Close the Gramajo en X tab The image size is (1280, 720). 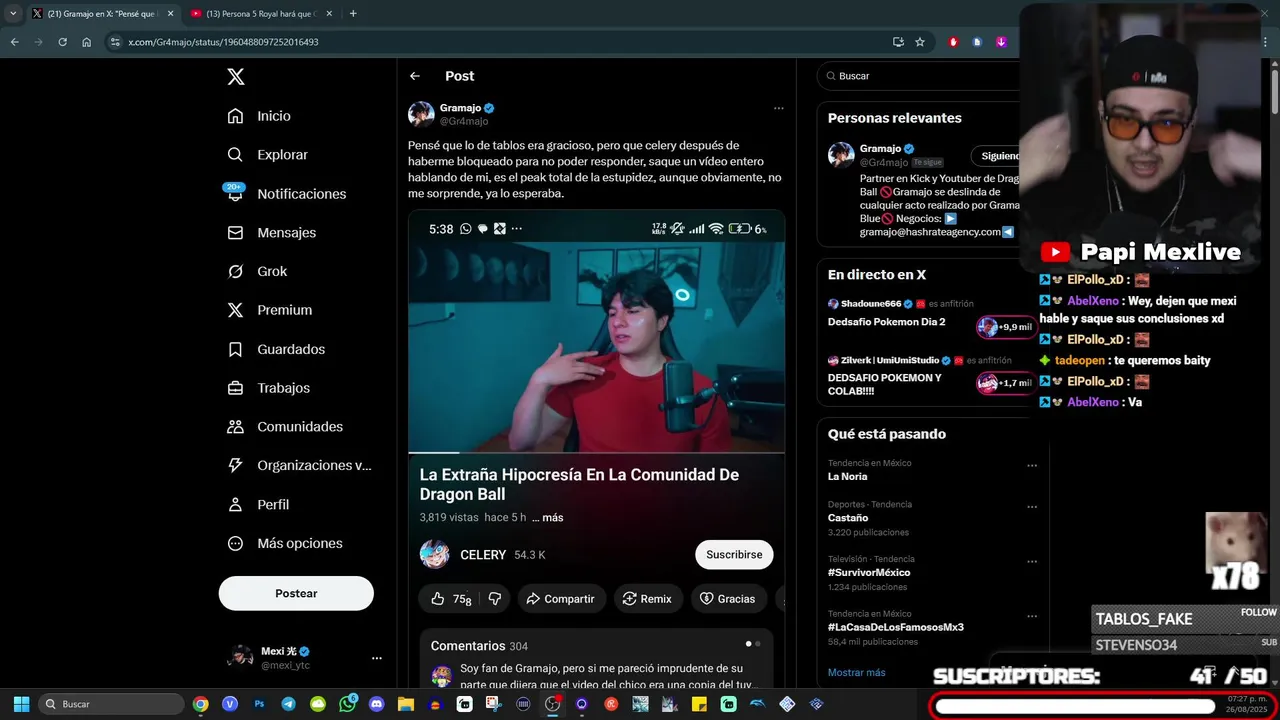pyautogui.click(x=170, y=14)
